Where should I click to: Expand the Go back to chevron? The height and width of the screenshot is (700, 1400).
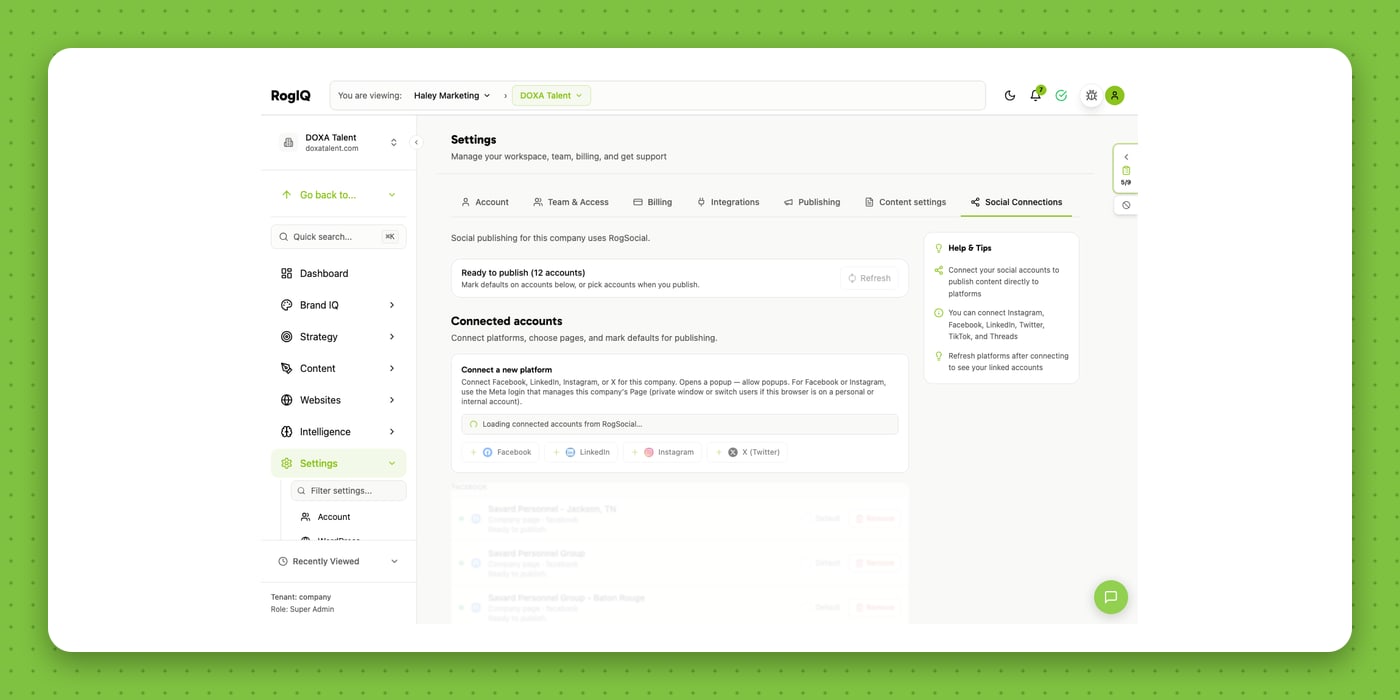[x=392, y=195]
